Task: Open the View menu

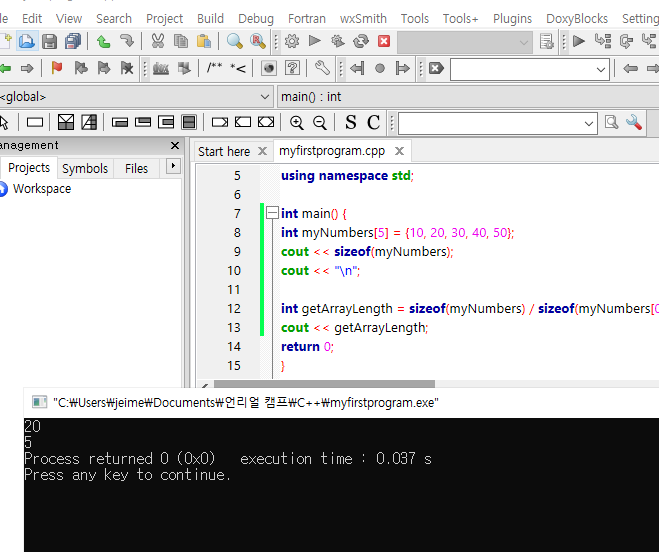Action: (x=69, y=18)
